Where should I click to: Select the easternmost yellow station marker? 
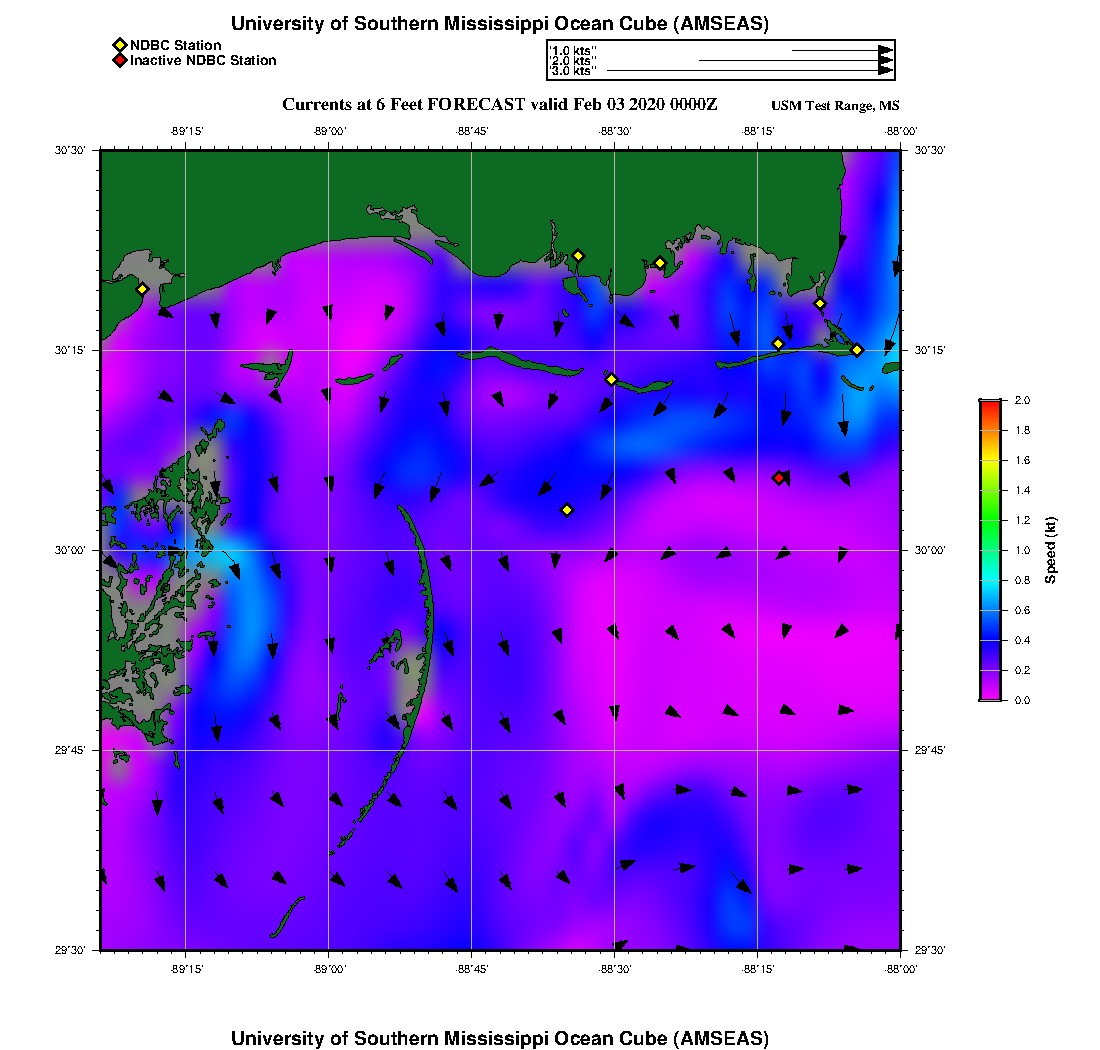[x=857, y=350]
